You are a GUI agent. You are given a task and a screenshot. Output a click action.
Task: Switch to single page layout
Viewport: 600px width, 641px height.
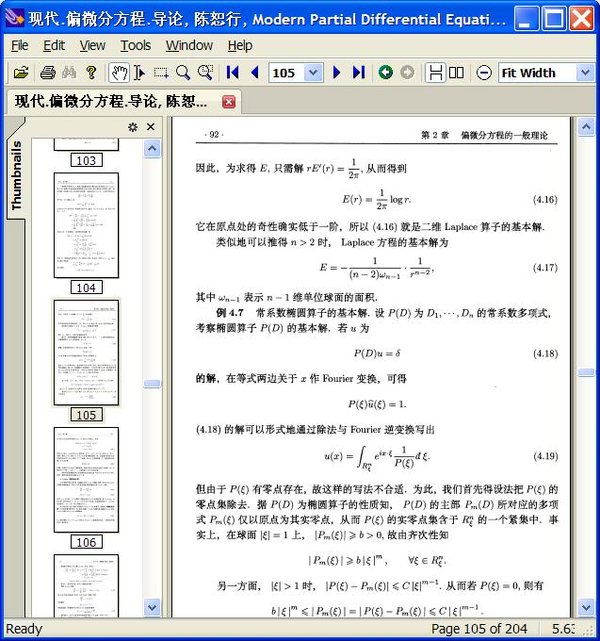coord(436,73)
